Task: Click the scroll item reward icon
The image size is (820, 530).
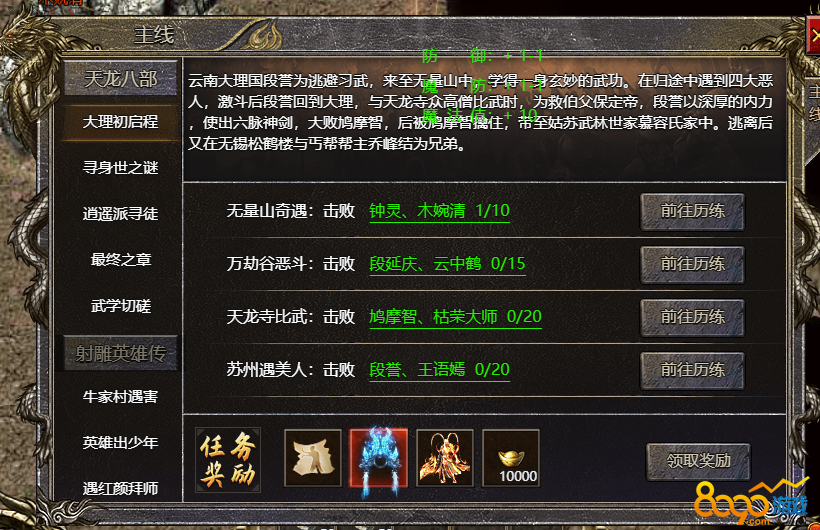Action: [313, 458]
